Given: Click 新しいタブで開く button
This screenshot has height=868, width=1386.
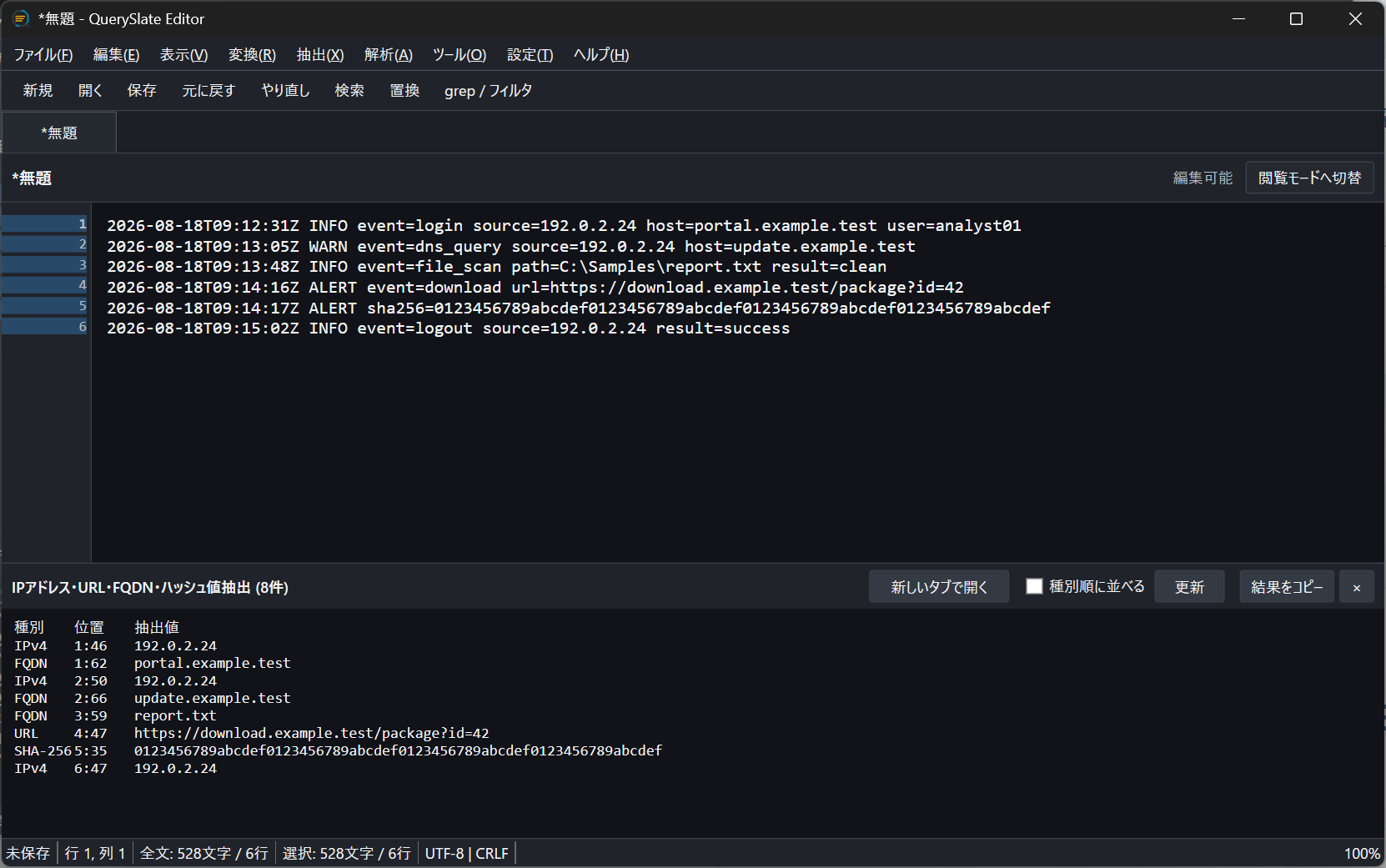Looking at the screenshot, I should [x=939, y=587].
